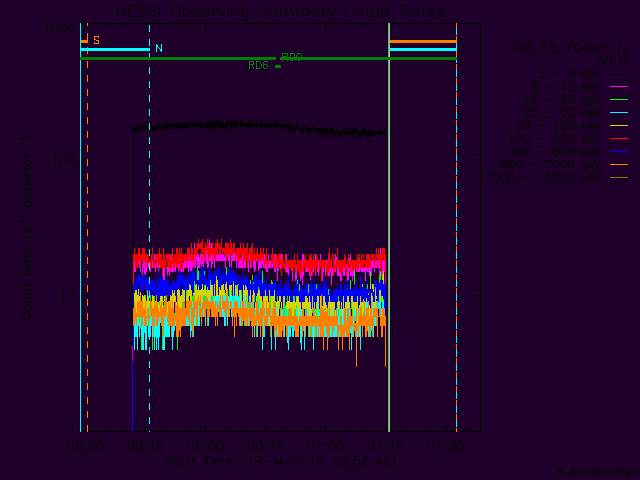Select the '800 - 7000 keV' legend label

tap(551, 164)
